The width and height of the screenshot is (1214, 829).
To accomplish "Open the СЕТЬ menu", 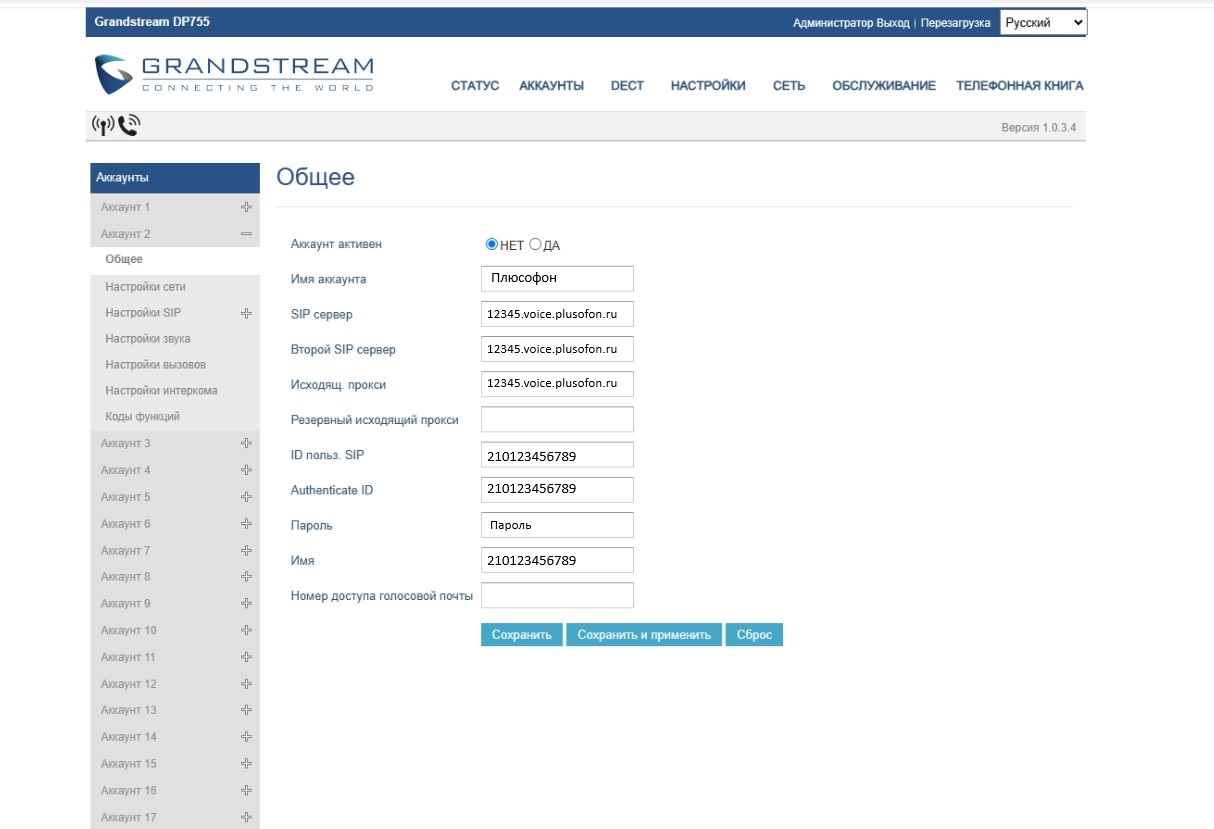I will 789,86.
